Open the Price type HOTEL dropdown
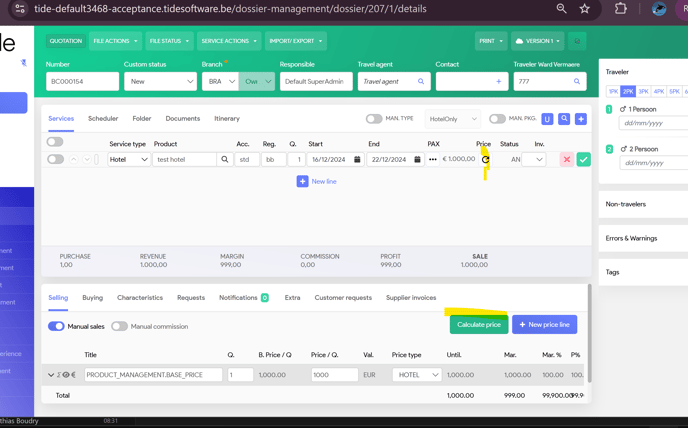 coord(416,375)
